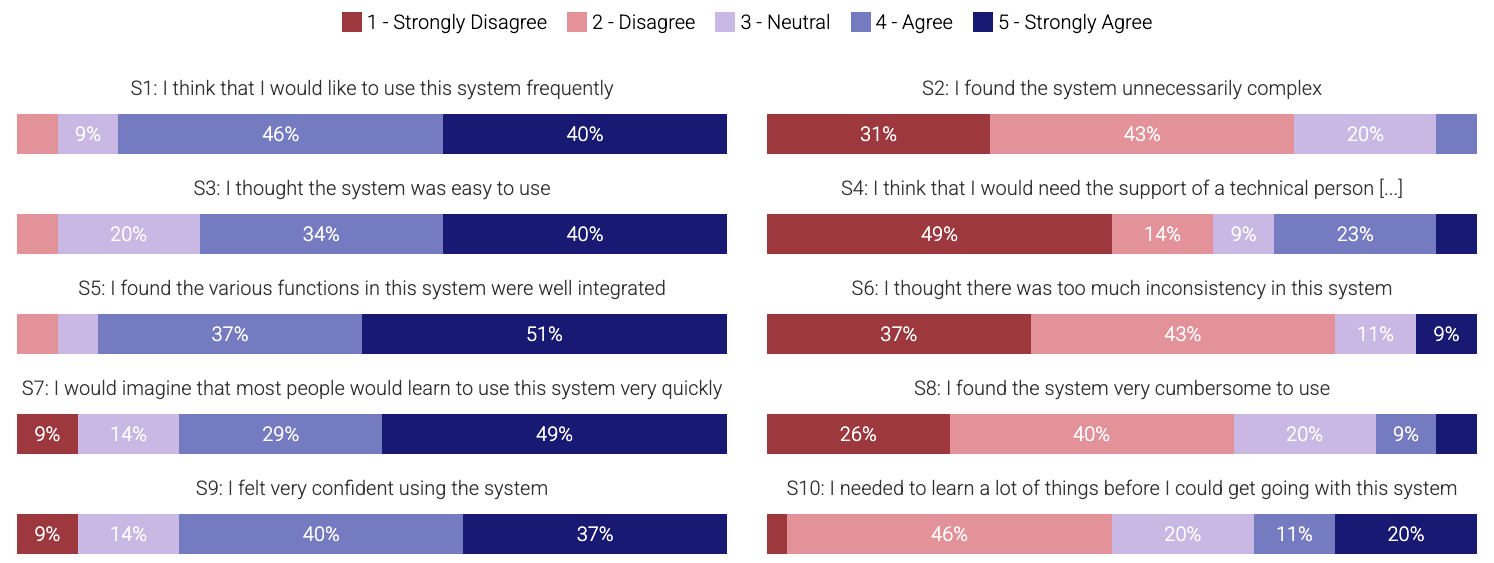
Task: Click the navy Strongly Agree legend swatch
Action: (983, 22)
